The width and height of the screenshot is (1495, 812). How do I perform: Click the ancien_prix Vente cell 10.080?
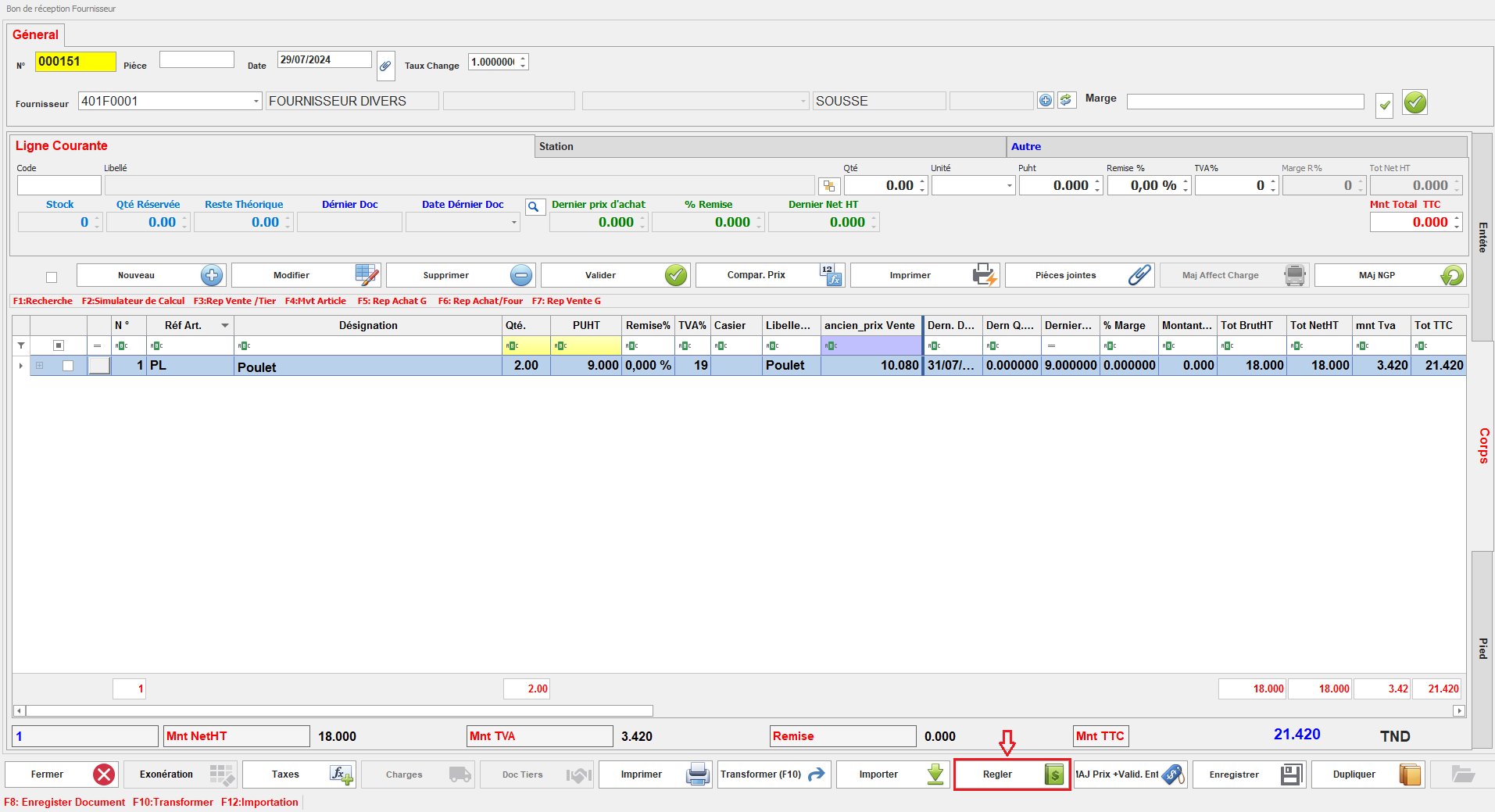point(871,366)
